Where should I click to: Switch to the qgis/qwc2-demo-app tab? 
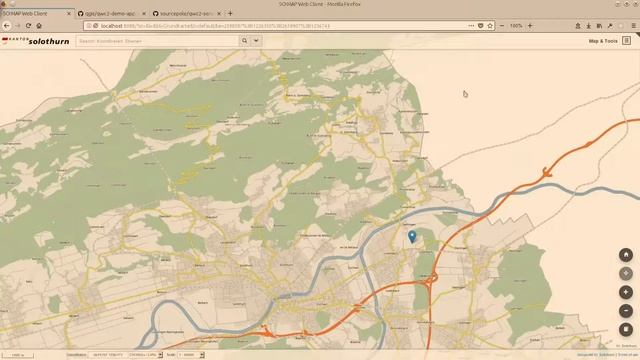point(111,13)
